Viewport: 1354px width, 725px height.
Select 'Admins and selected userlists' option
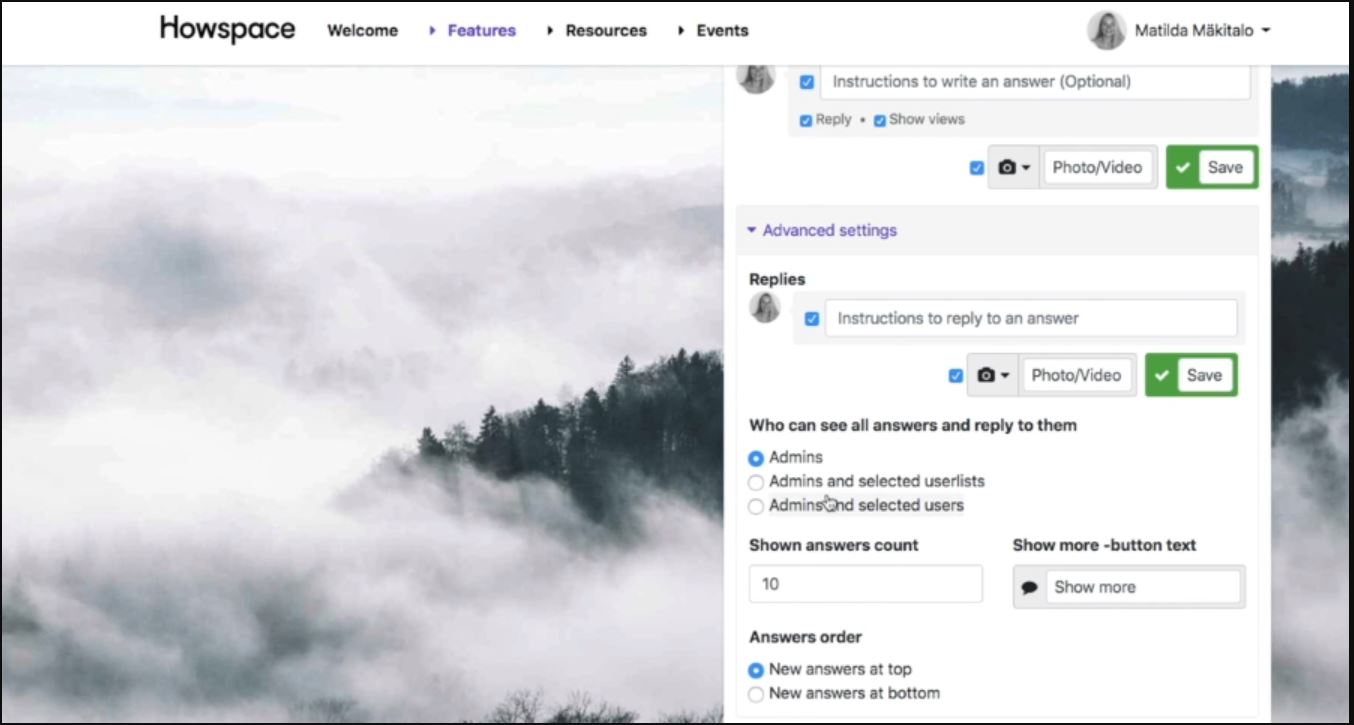pos(756,482)
